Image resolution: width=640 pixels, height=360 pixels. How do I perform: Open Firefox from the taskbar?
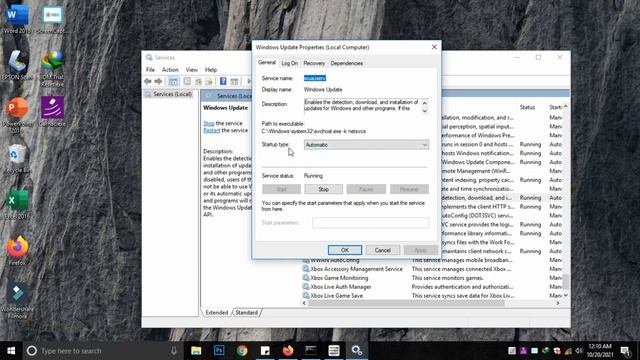point(288,351)
